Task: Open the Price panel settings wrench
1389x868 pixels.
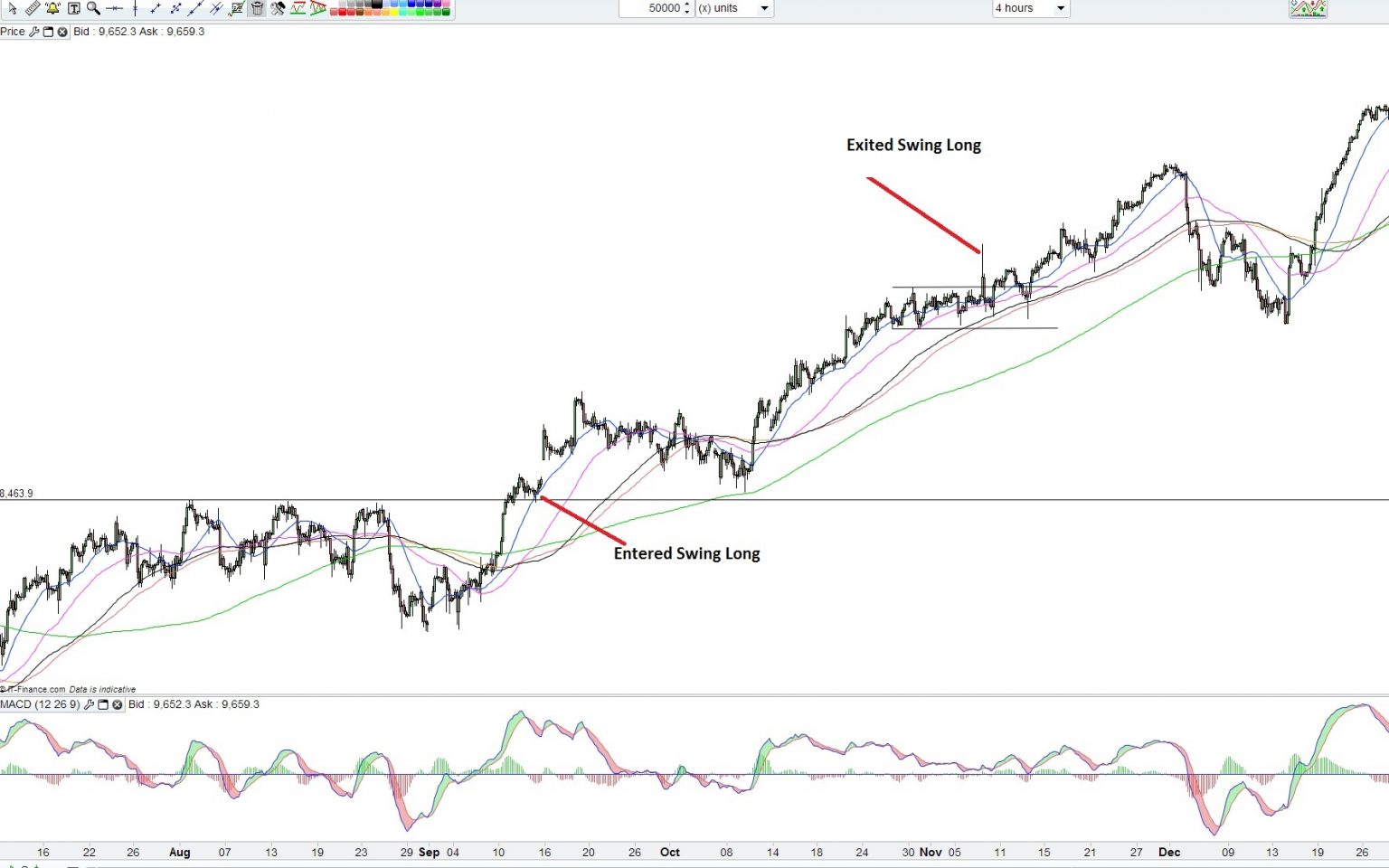Action: point(33,32)
